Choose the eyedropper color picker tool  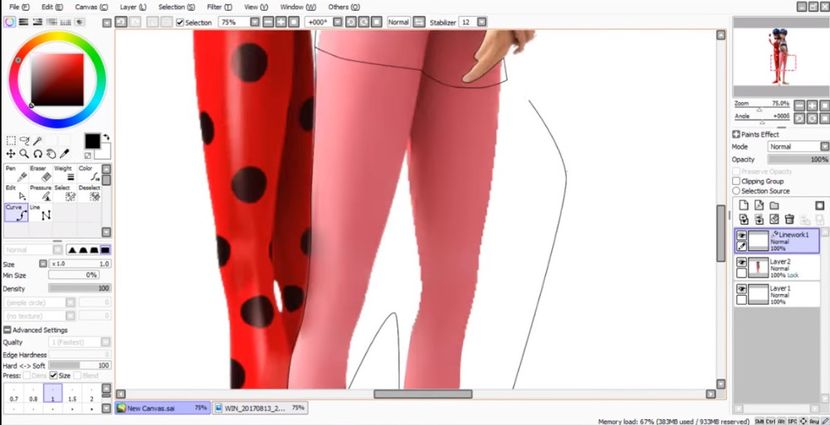(65, 153)
